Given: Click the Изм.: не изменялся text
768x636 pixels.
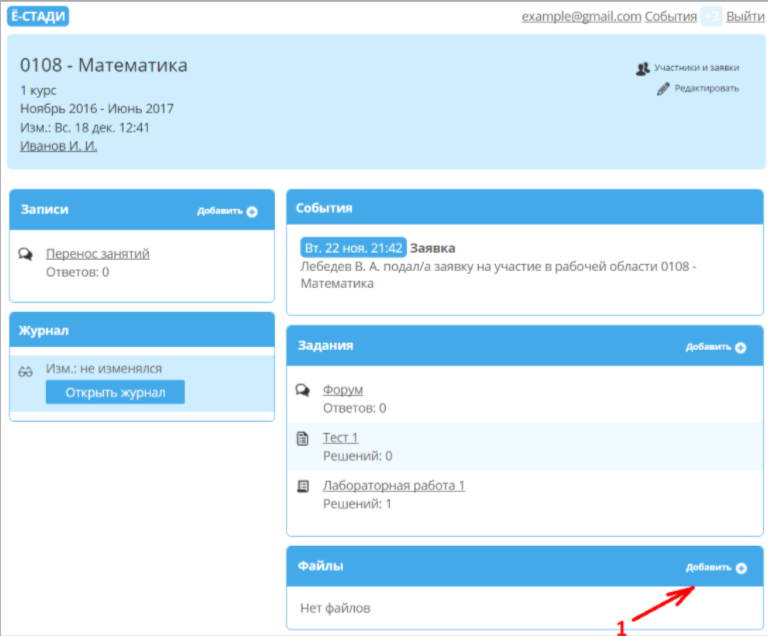Looking at the screenshot, I should (x=104, y=369).
